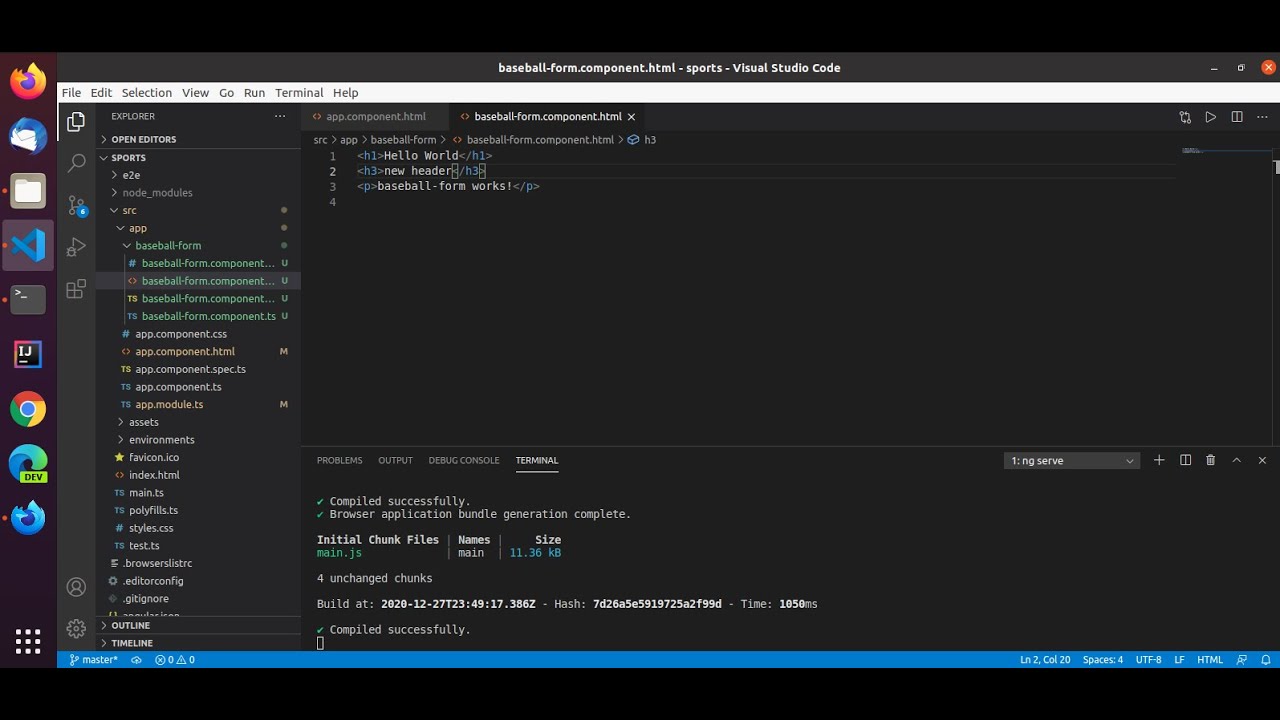The image size is (1280, 720).
Task: Split the terminal panel
Action: pos(1185,460)
